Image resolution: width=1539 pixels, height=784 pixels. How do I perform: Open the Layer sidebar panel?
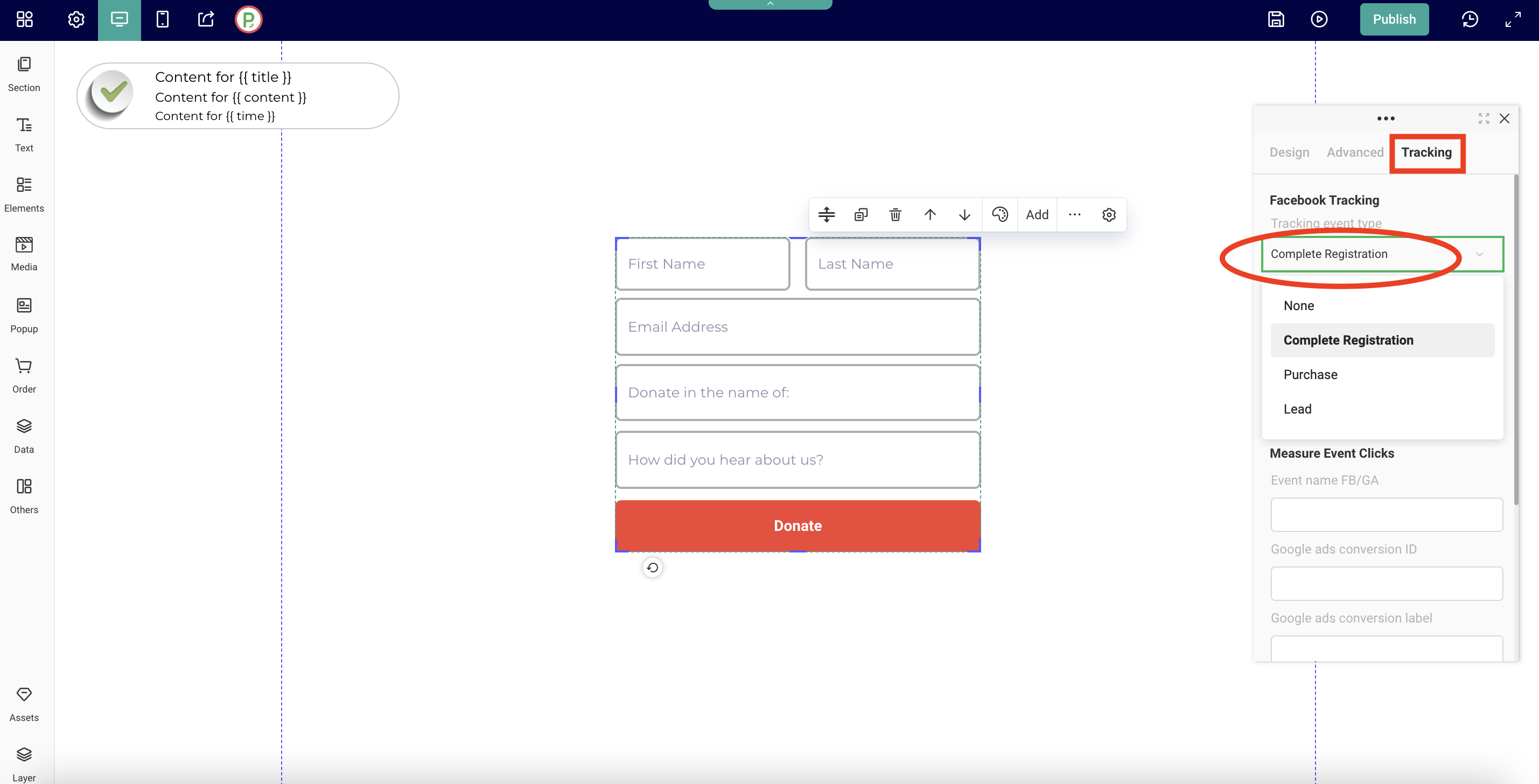coord(24,764)
